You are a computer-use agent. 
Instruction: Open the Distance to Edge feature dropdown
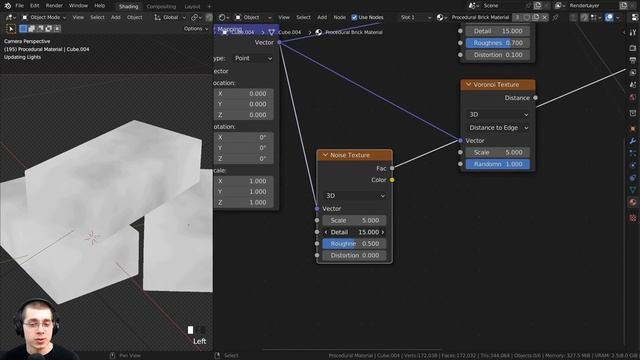pyautogui.click(x=498, y=128)
